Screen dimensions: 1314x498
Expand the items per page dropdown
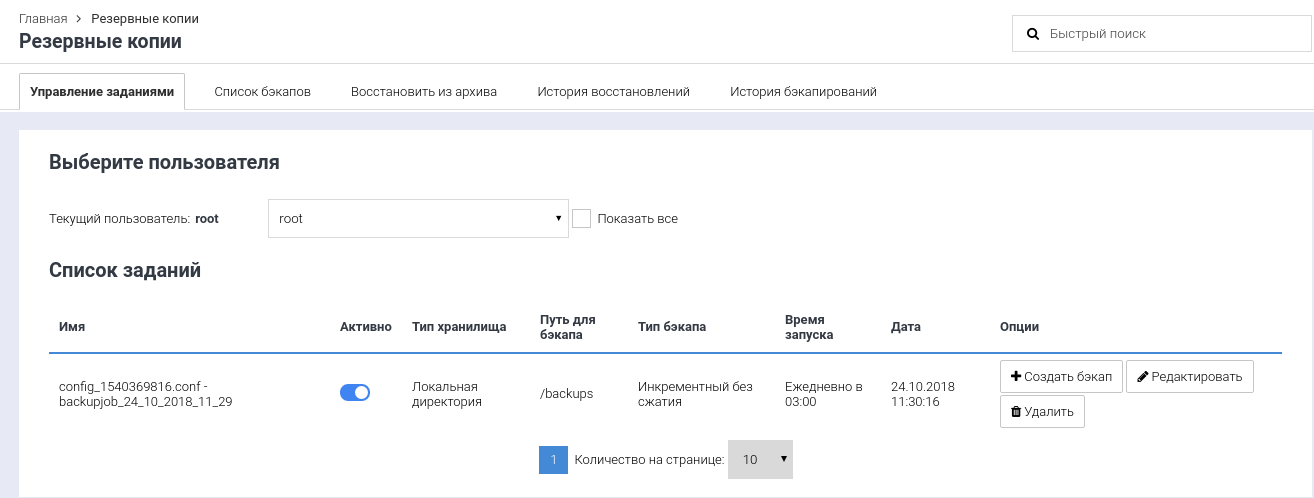click(x=760, y=459)
